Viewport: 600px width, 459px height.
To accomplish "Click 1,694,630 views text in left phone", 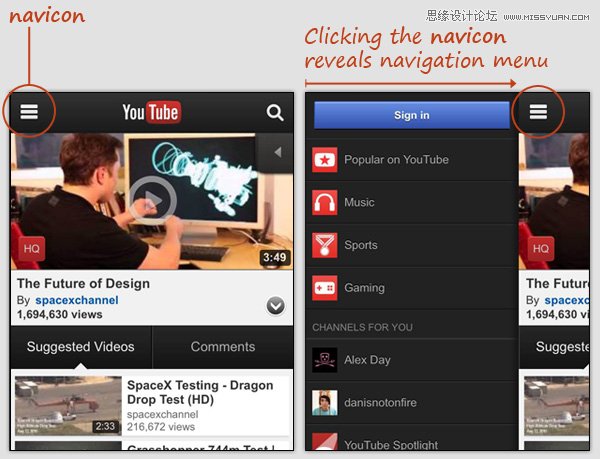I will pyautogui.click(x=60, y=314).
